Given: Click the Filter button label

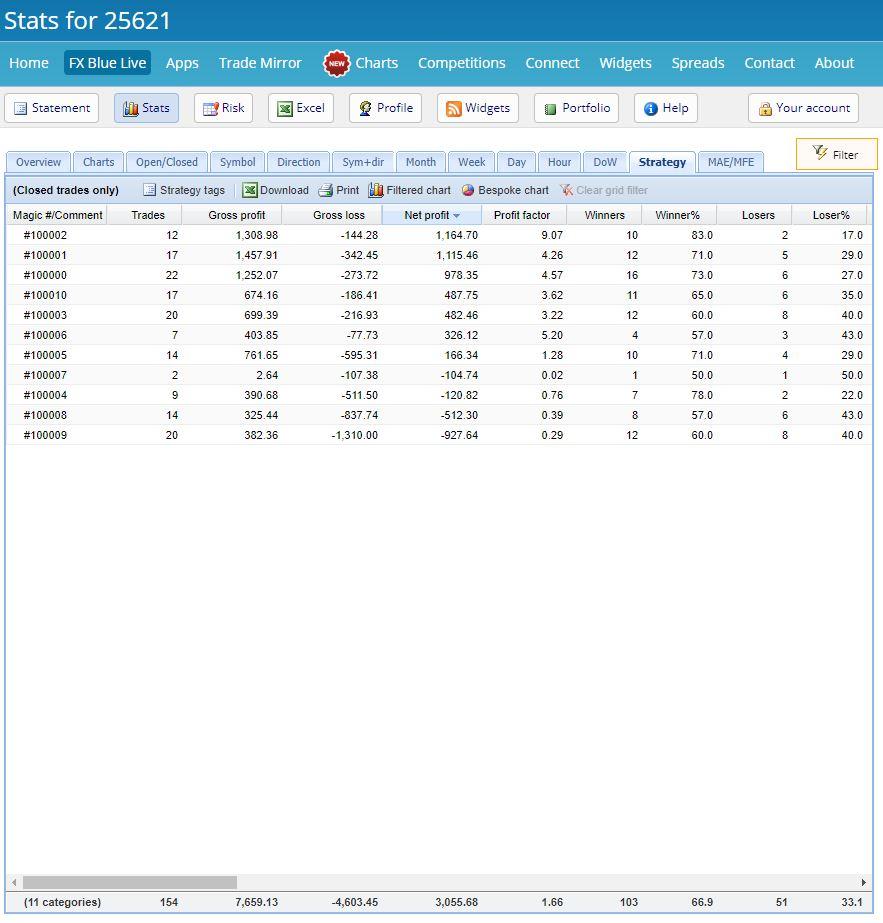Looking at the screenshot, I should 845,155.
